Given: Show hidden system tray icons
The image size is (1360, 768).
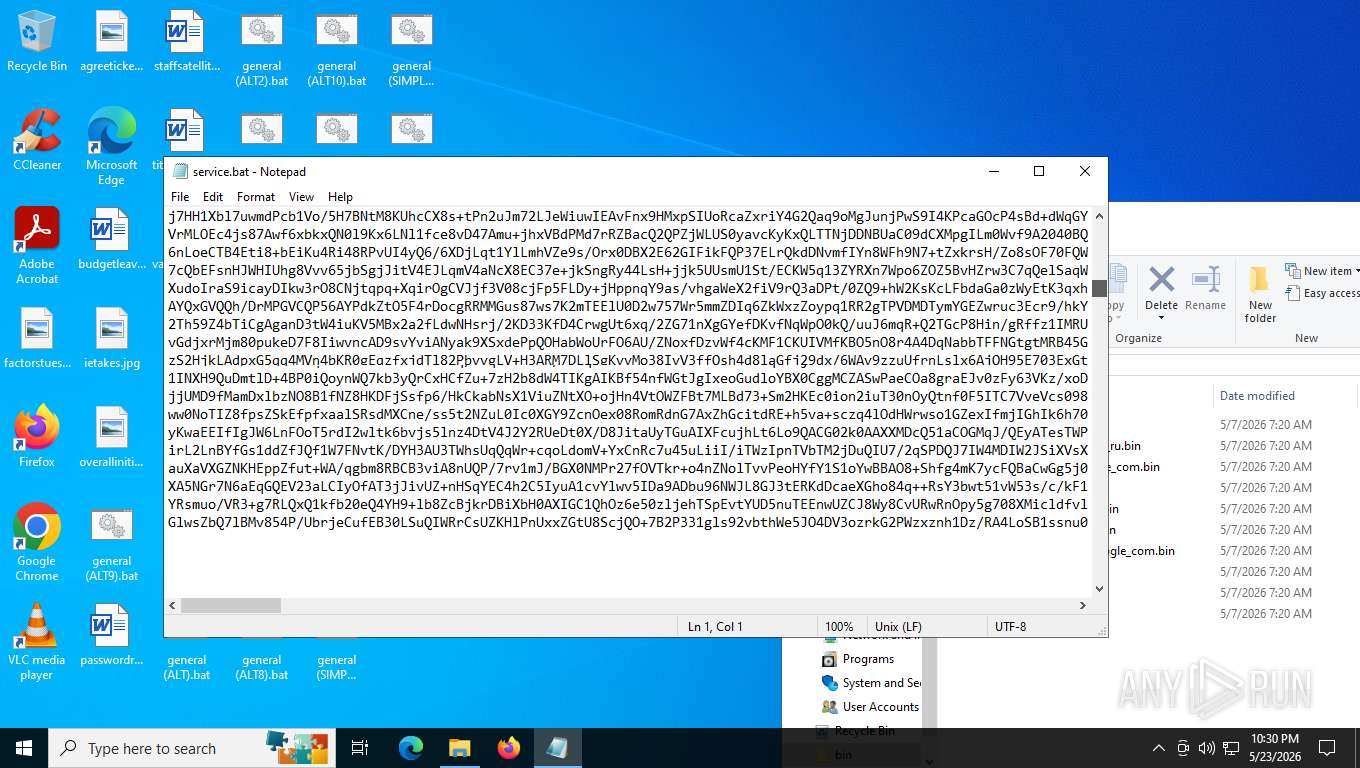Looking at the screenshot, I should click(1159, 748).
